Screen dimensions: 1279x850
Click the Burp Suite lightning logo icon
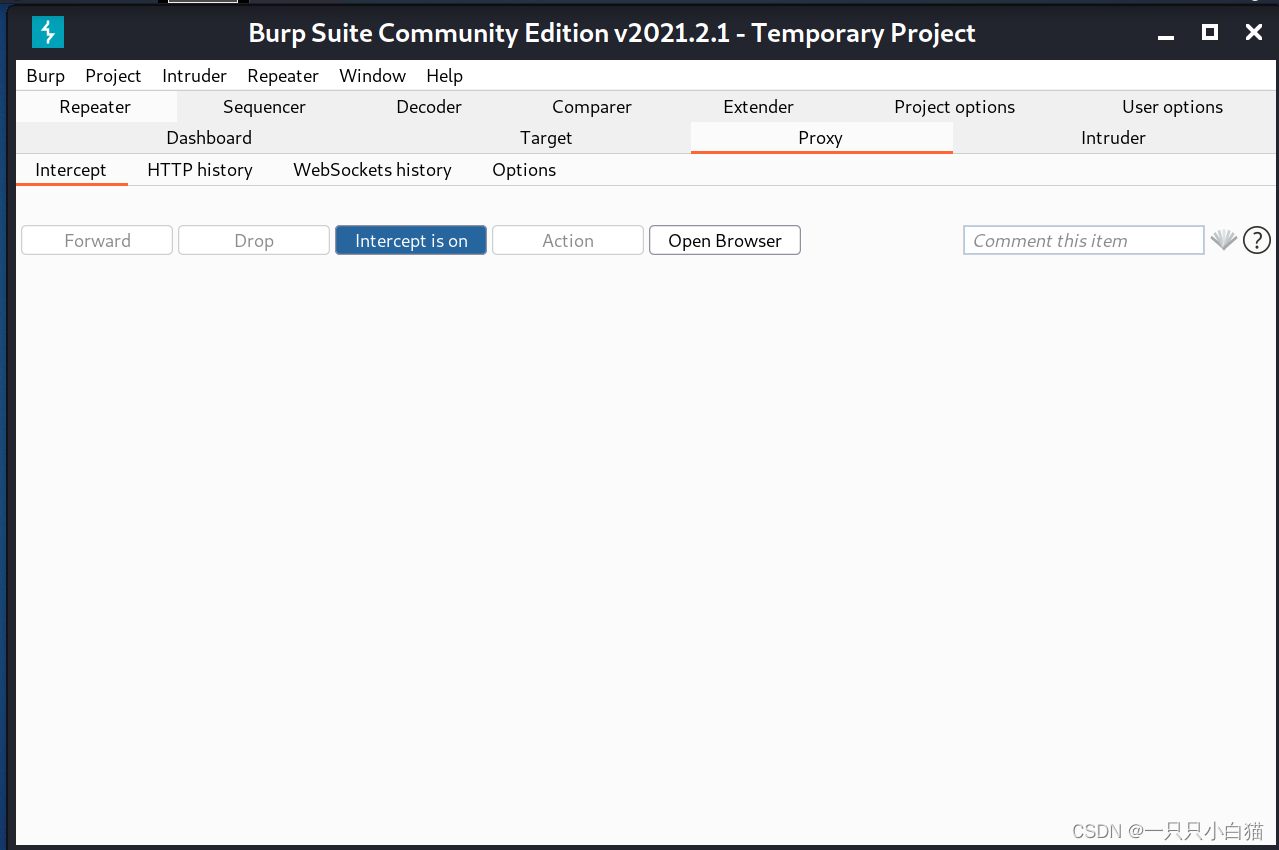pyautogui.click(x=47, y=33)
